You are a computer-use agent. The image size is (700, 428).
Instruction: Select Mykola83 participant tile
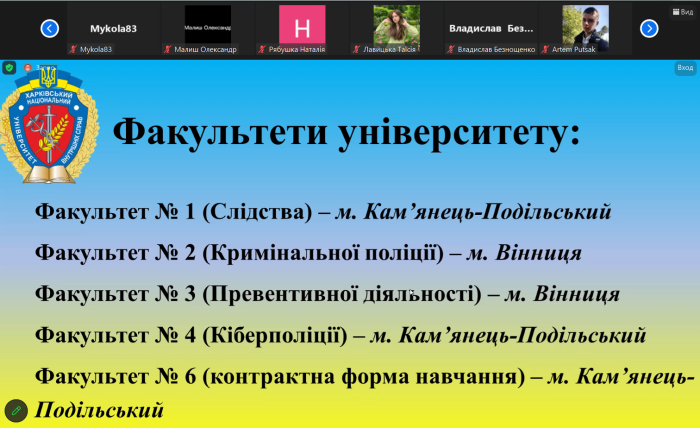click(114, 28)
